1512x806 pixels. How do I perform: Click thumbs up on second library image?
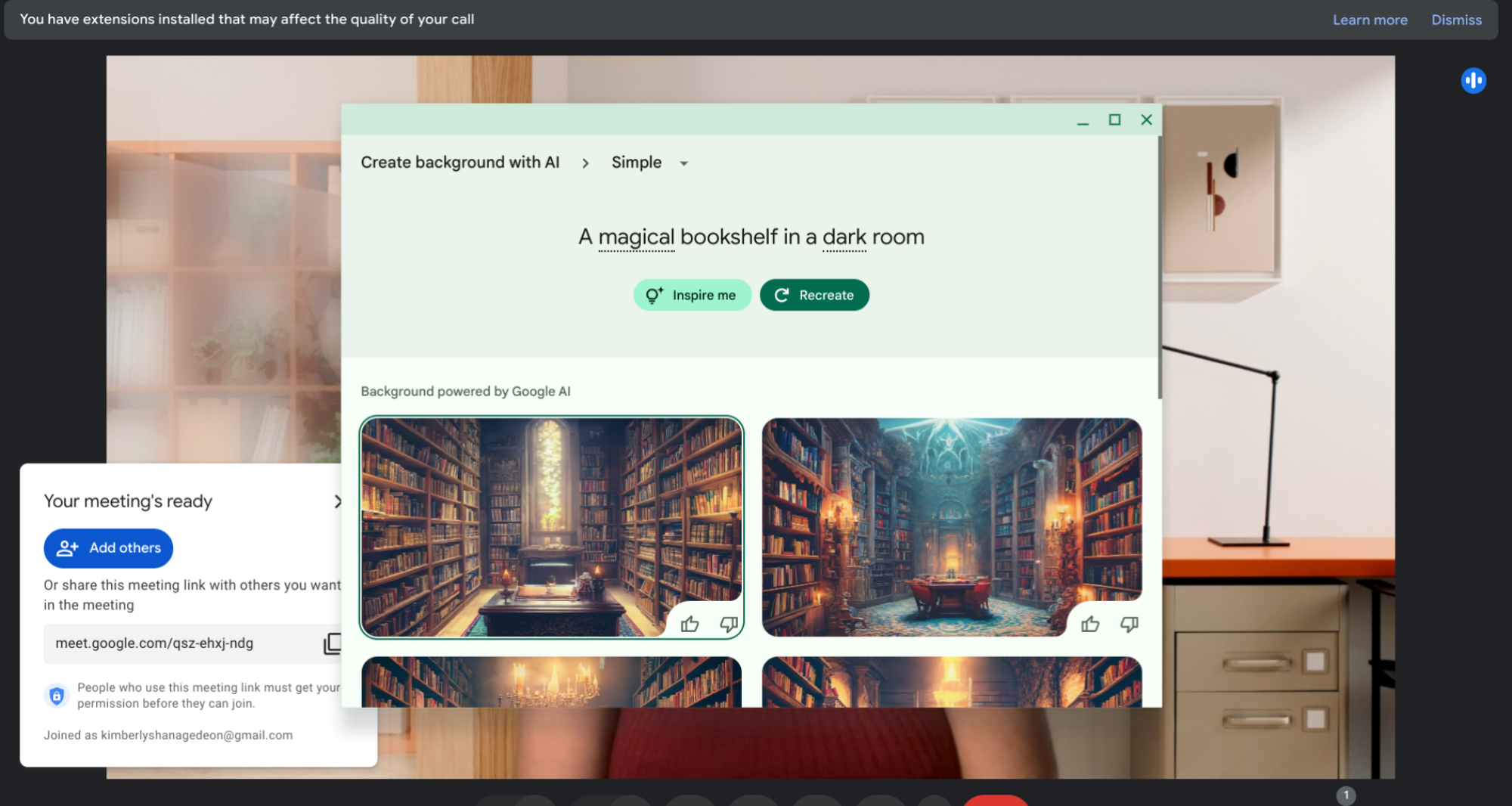point(1090,624)
